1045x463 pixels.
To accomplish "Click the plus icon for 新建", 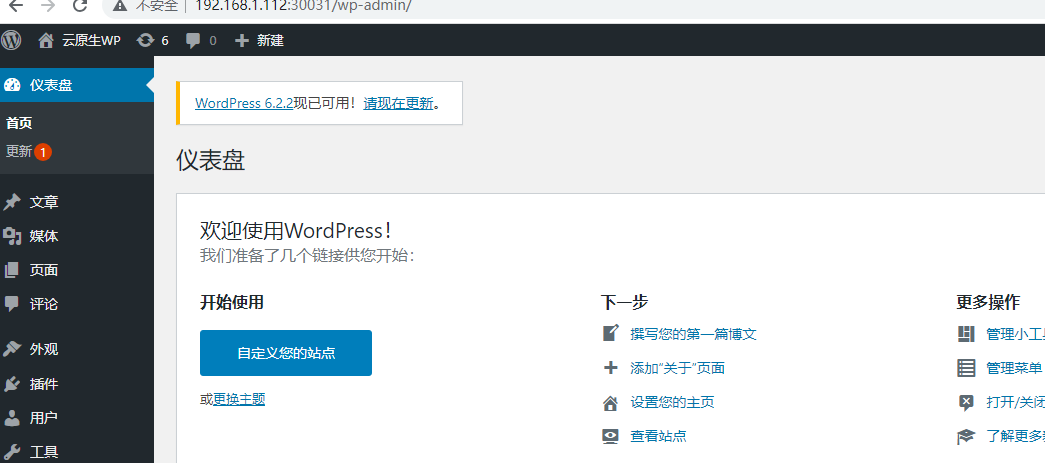I will click(242, 41).
